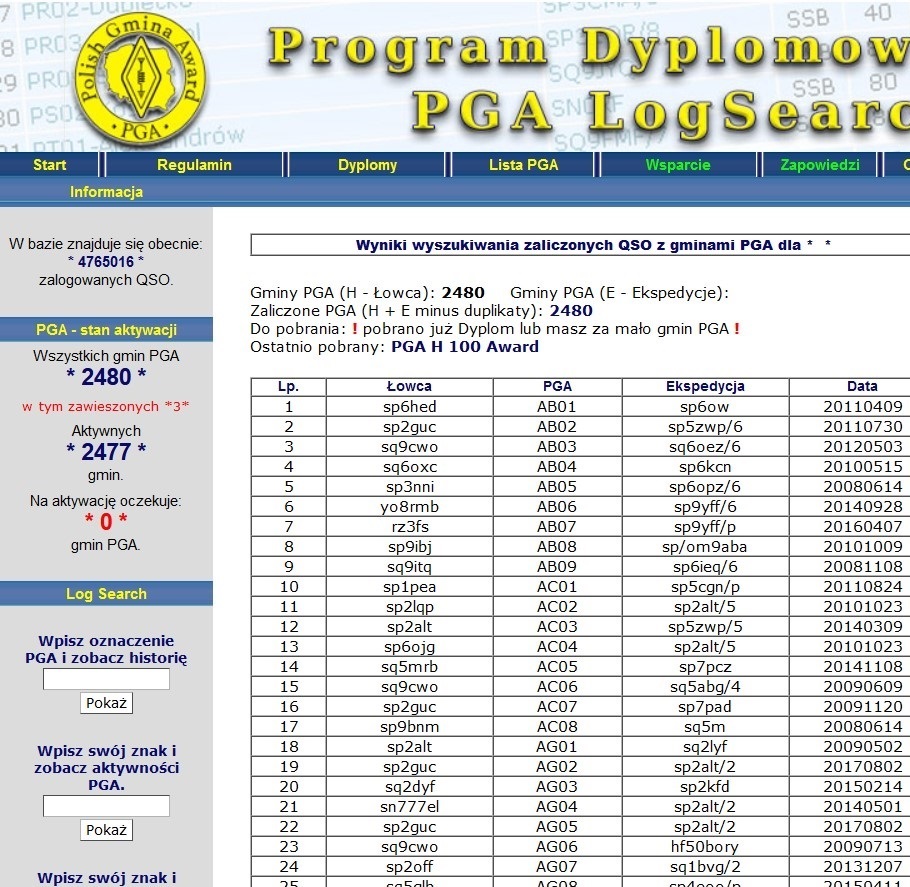Click the PGA column header
This screenshot has width=910, height=887.
tap(557, 386)
